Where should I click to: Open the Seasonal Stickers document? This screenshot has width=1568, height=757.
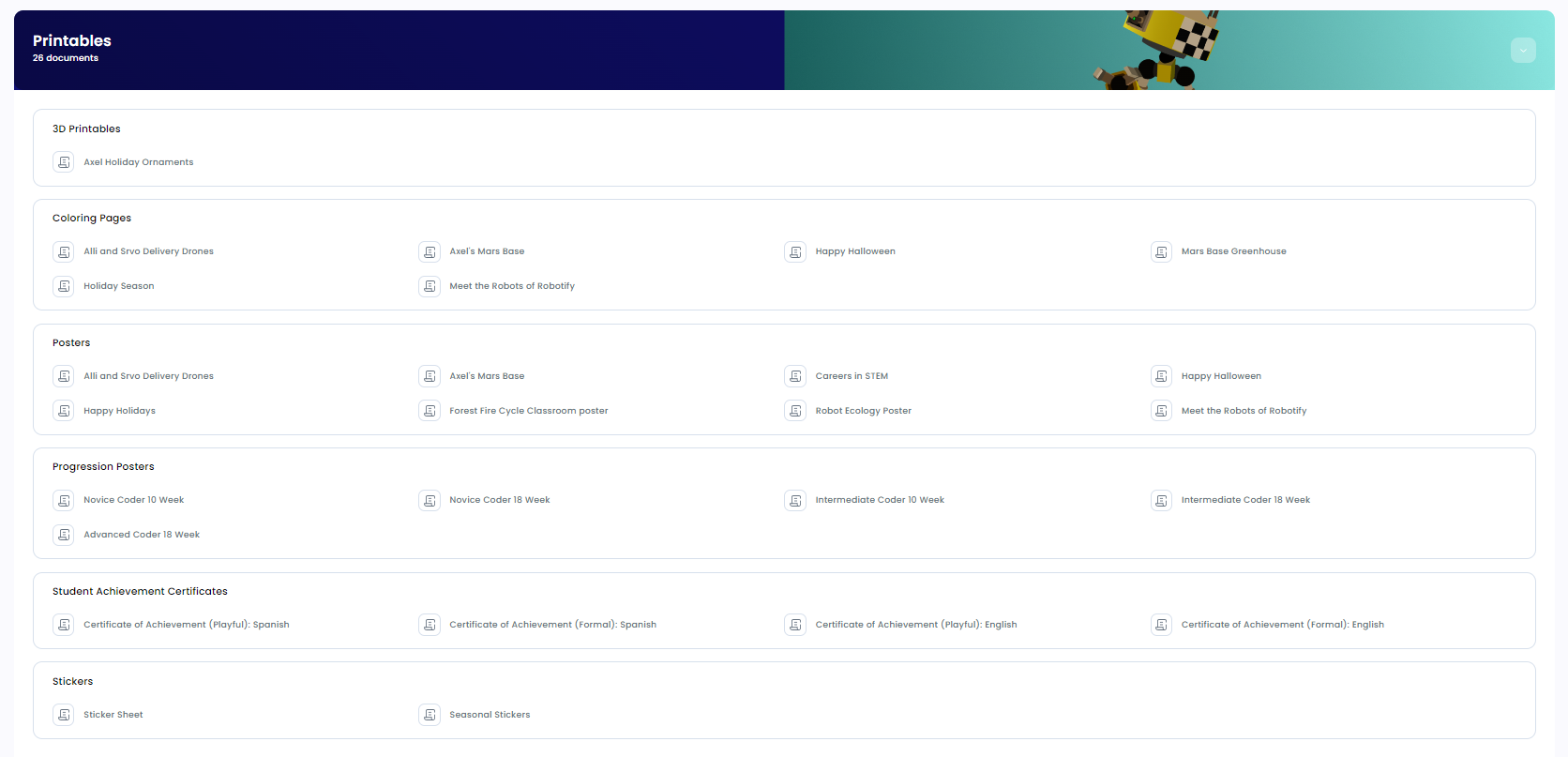(x=490, y=715)
